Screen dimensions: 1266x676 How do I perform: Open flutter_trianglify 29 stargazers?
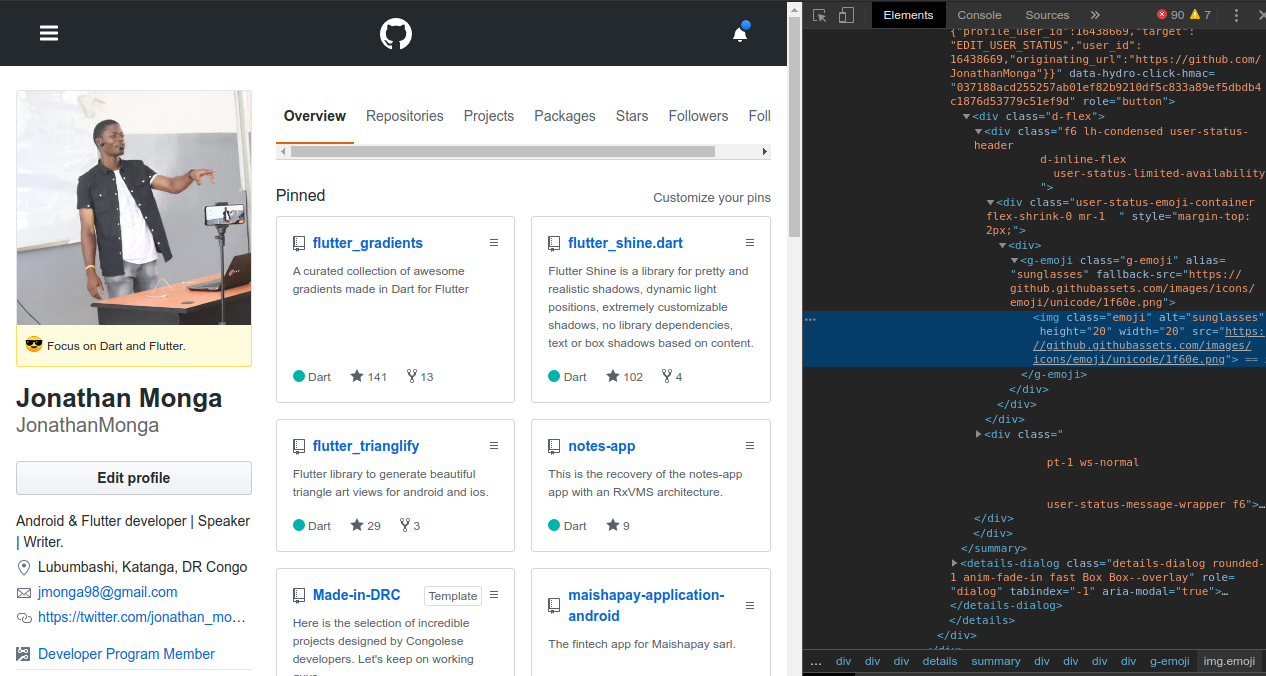[365, 526]
